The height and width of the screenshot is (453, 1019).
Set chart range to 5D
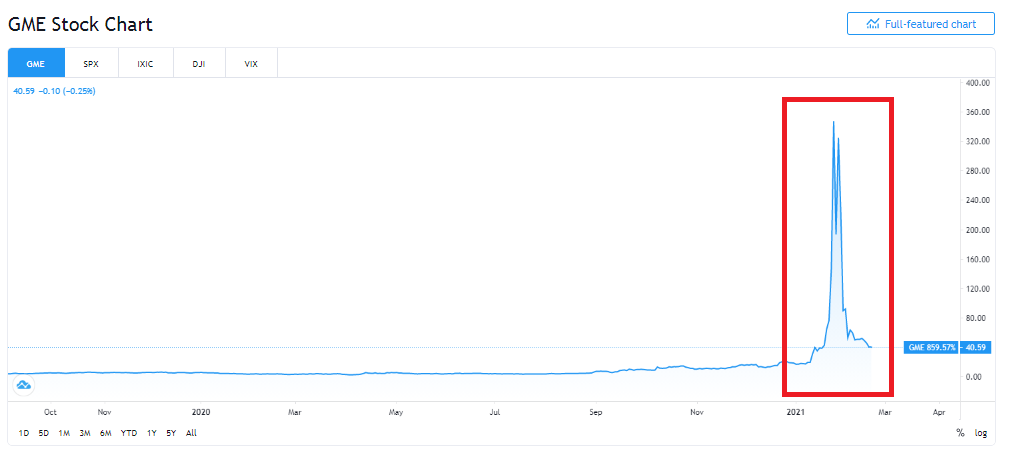tap(44, 433)
